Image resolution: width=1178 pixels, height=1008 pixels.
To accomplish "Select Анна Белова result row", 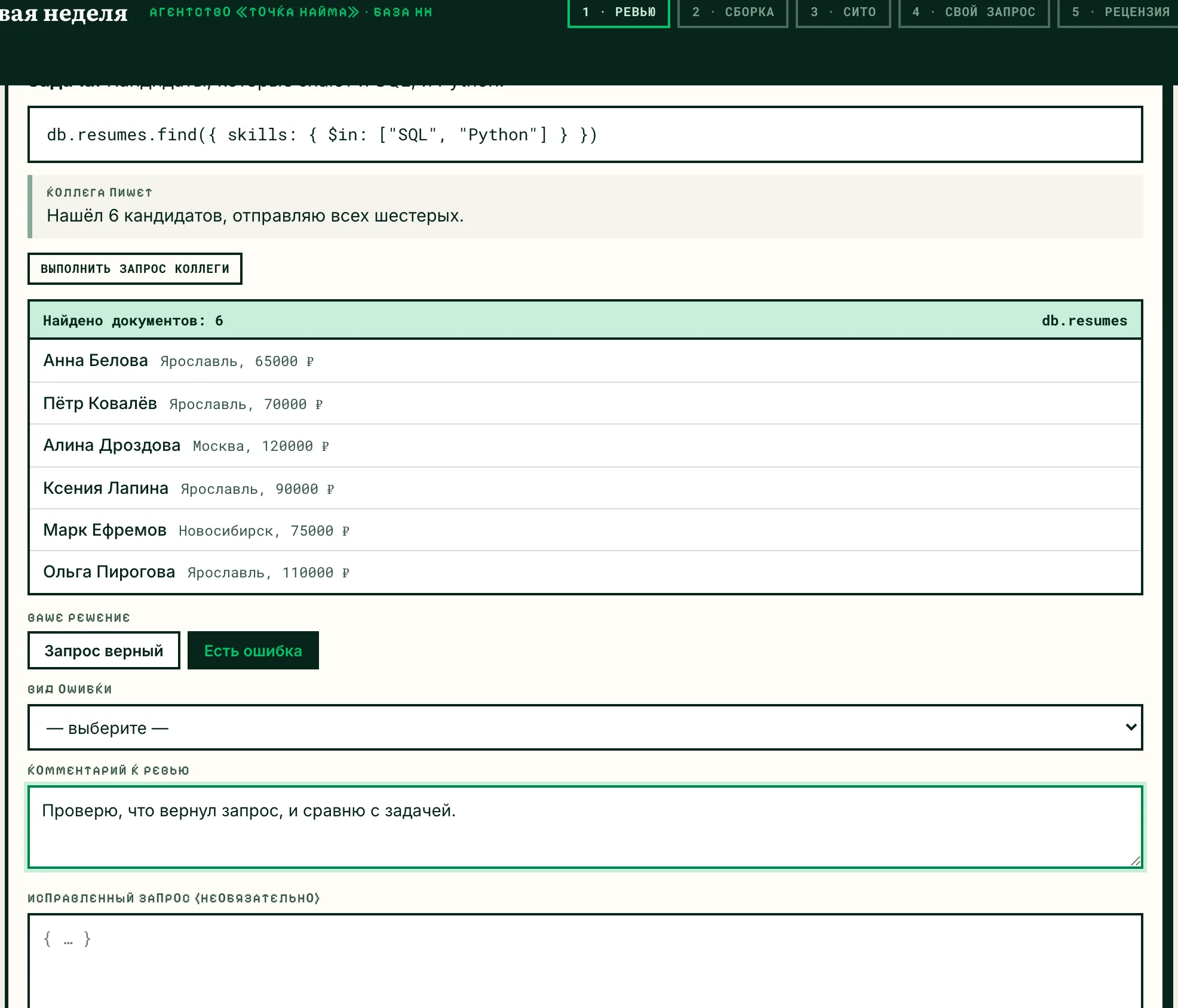I will click(x=585, y=361).
